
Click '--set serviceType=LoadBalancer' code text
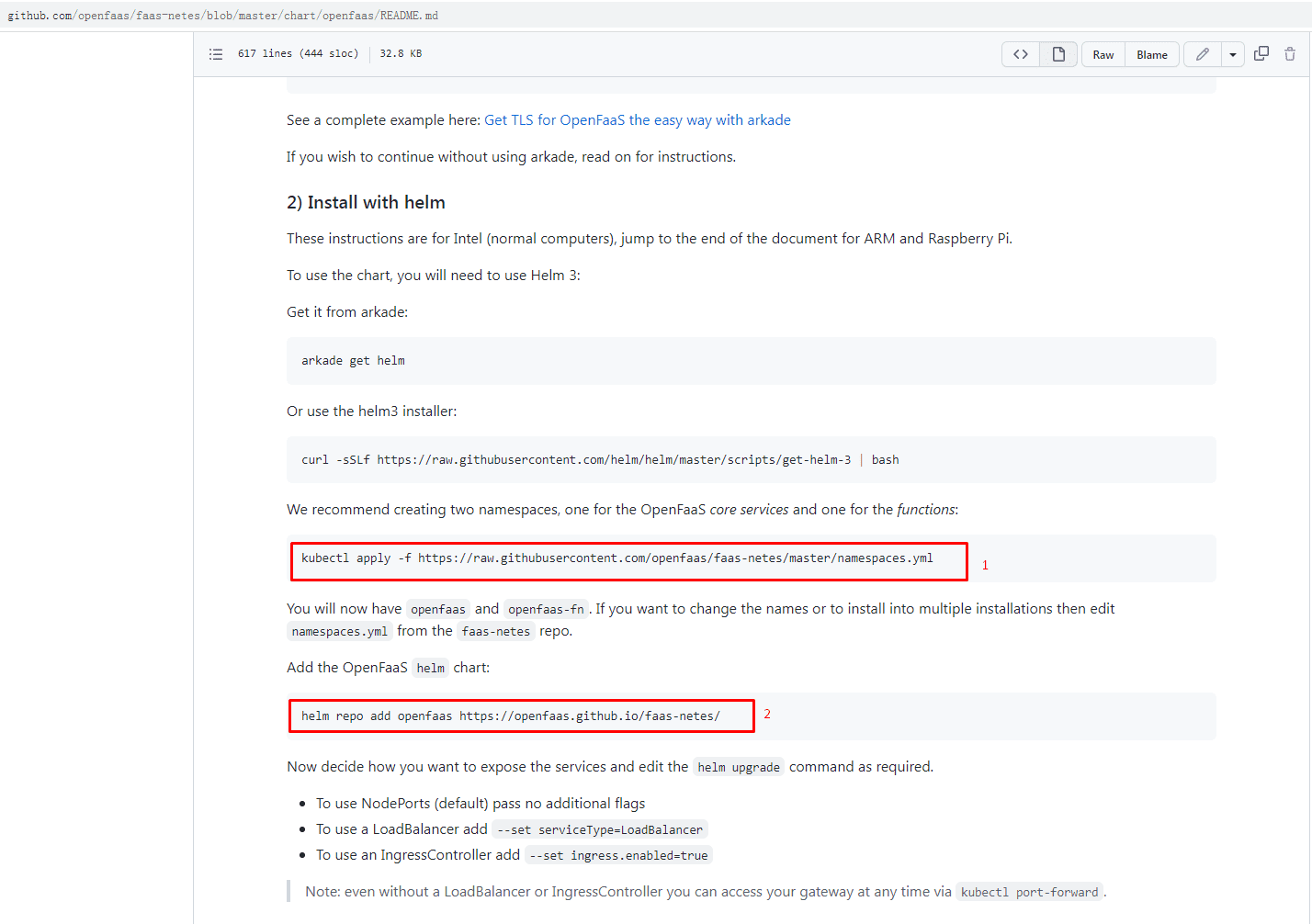[600, 829]
